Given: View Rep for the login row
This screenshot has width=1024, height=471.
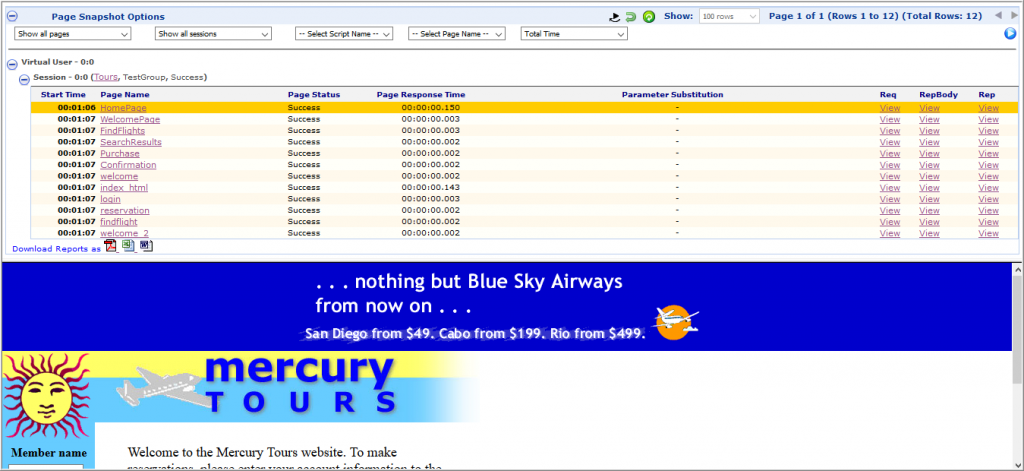Looking at the screenshot, I should pyautogui.click(x=988, y=199).
